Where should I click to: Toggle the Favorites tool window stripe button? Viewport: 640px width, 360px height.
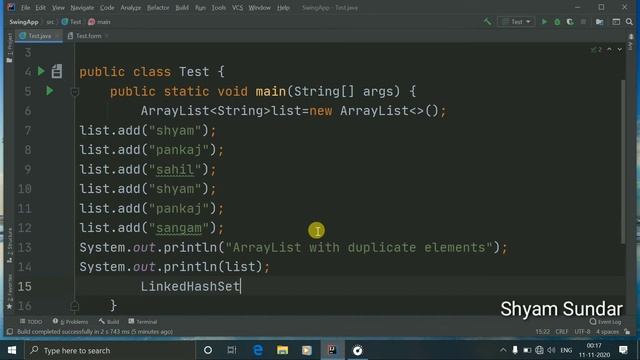click(x=9, y=292)
